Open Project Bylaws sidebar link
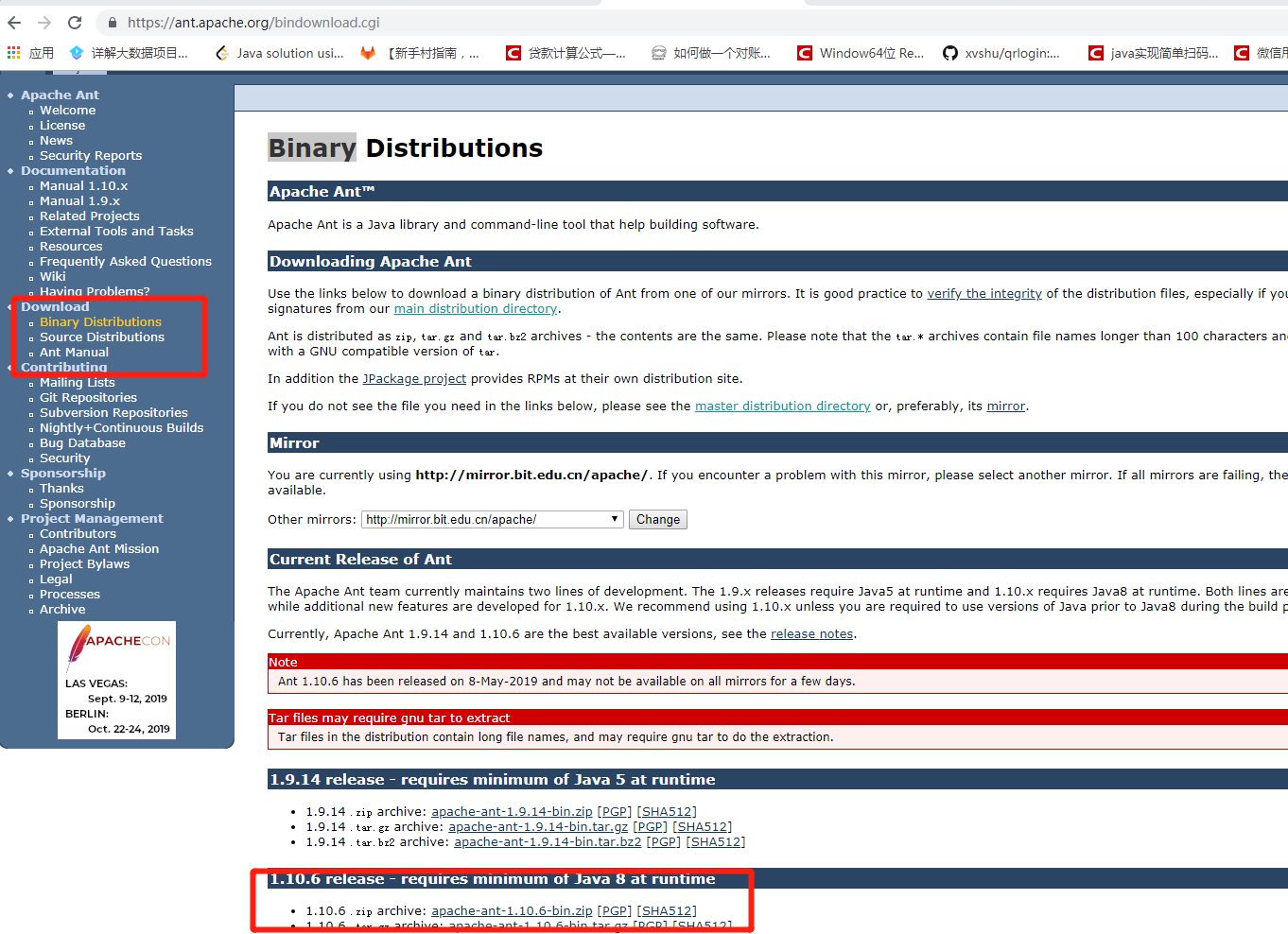The image size is (1288, 934). point(84,564)
